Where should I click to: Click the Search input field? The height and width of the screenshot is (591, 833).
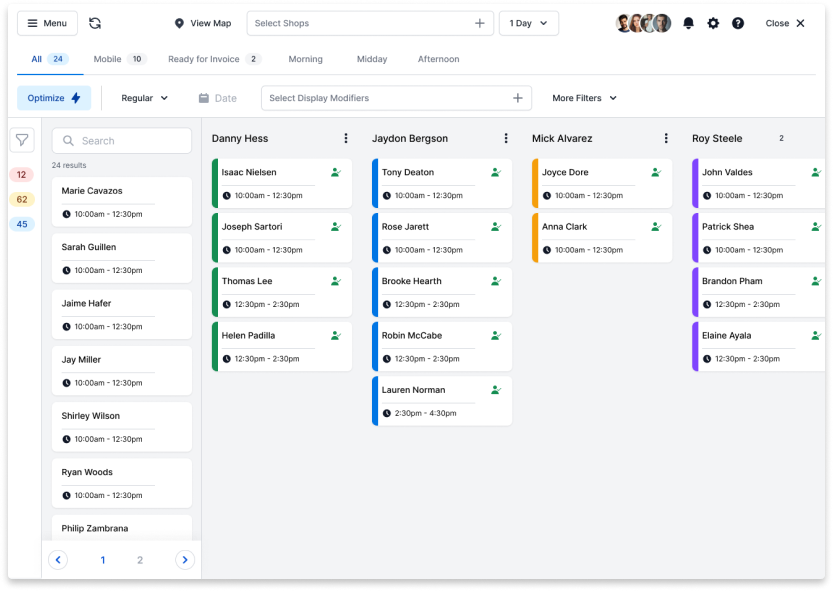coord(122,141)
